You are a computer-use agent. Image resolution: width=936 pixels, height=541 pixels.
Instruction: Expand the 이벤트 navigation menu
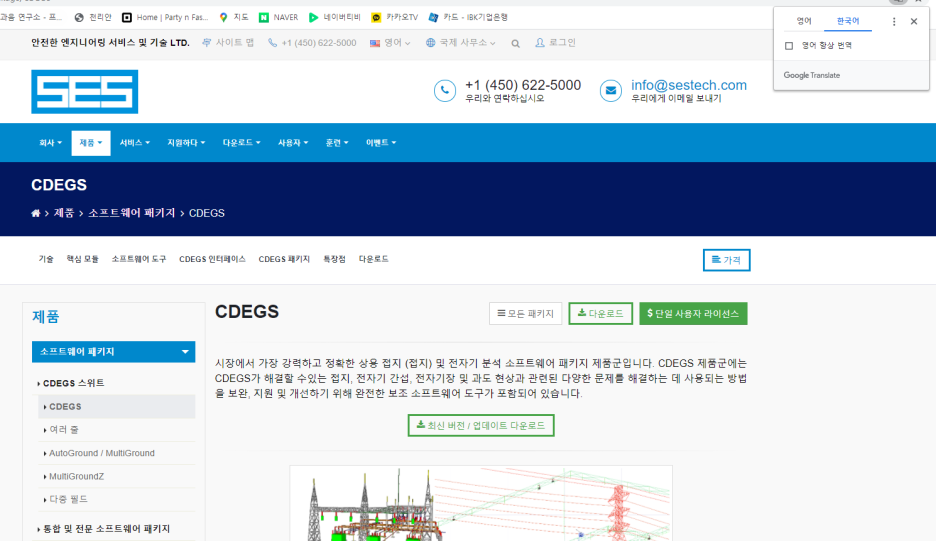coord(381,143)
